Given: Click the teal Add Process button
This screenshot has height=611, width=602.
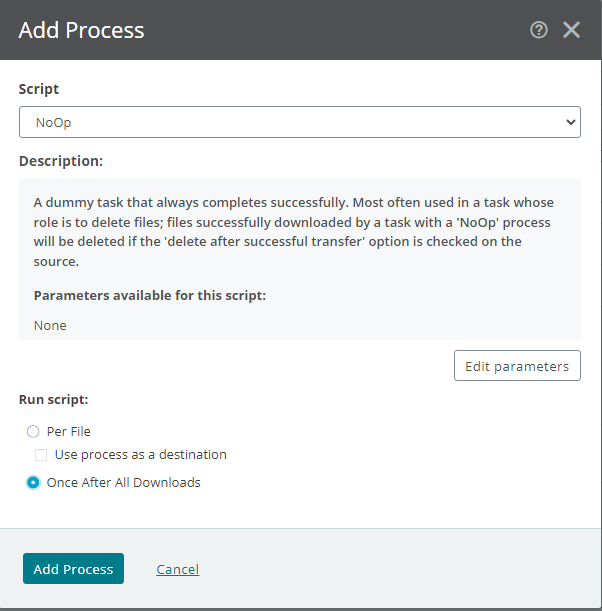Looking at the screenshot, I should pyautogui.click(x=73, y=569).
